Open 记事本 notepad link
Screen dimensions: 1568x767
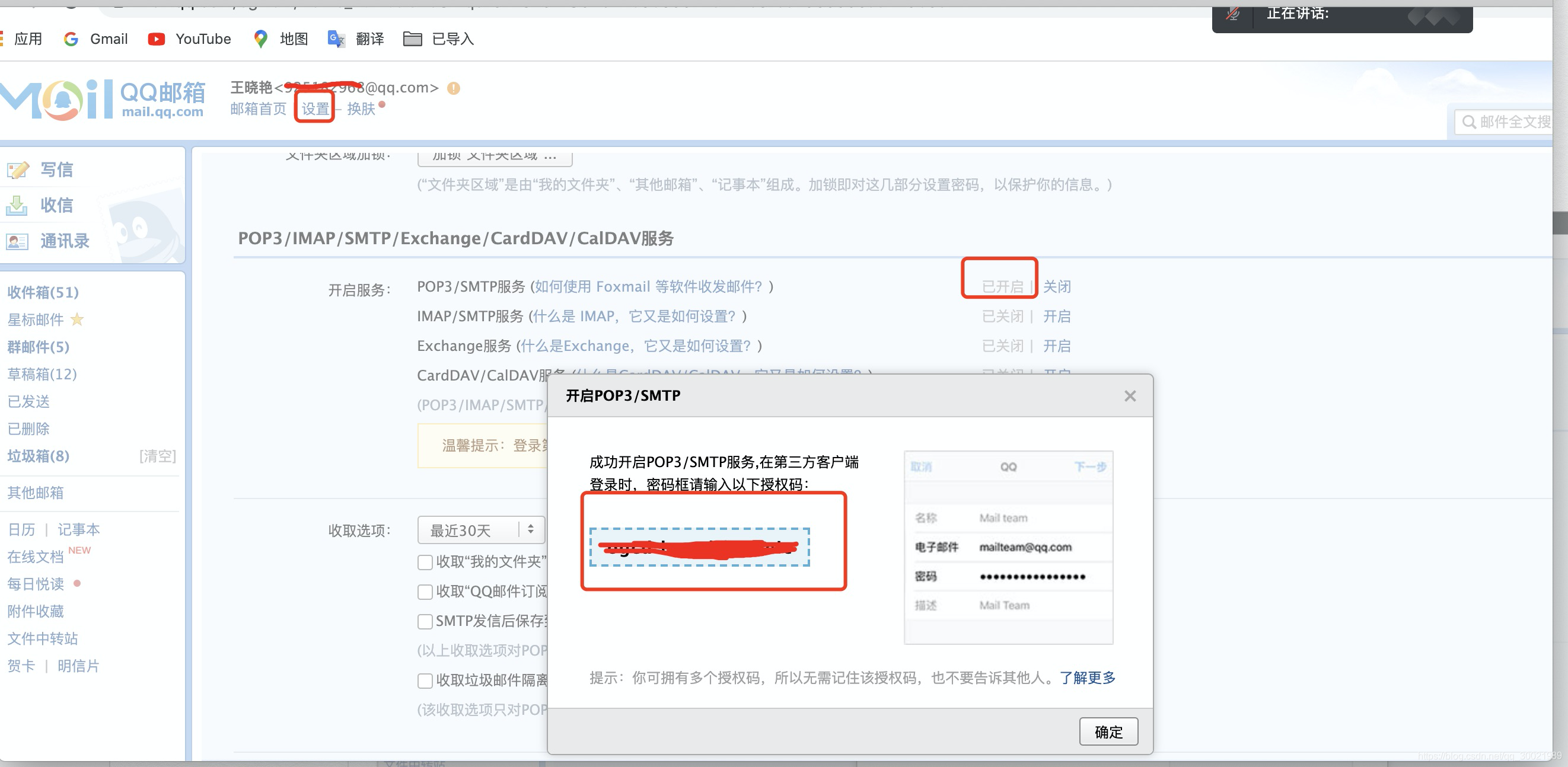tap(78, 530)
